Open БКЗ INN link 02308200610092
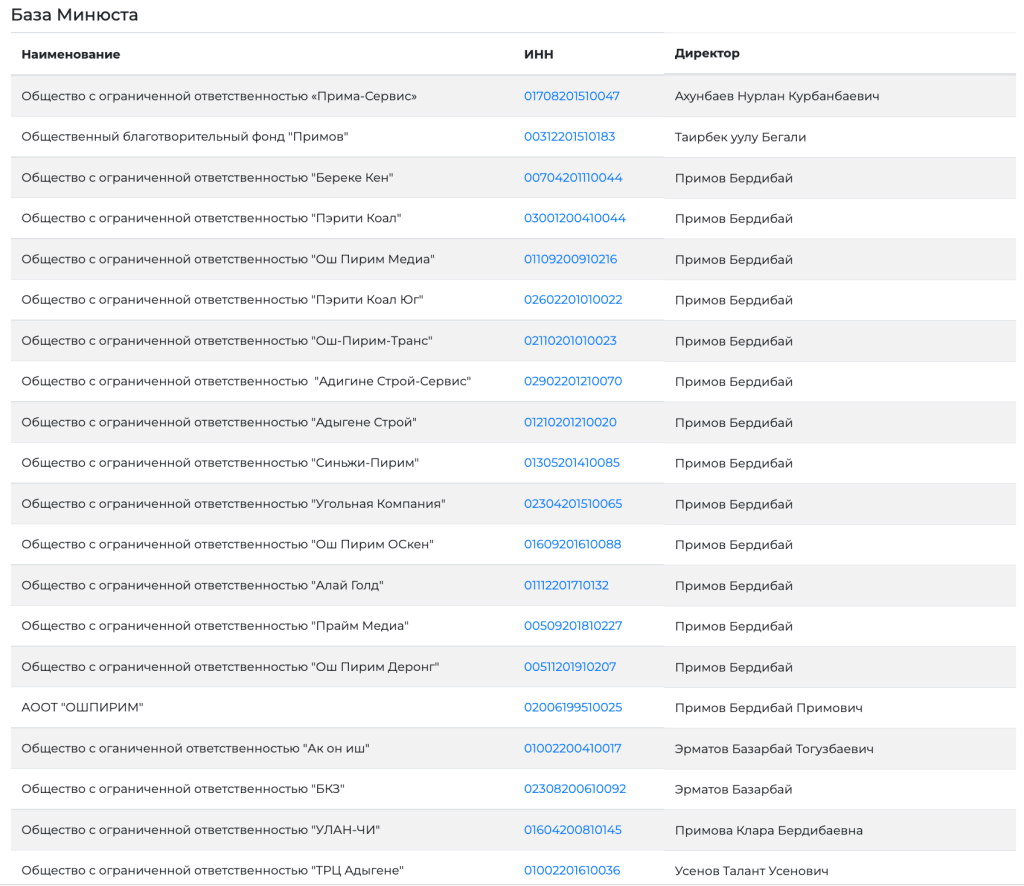Screen dimensions: 1024x886 click(574, 789)
